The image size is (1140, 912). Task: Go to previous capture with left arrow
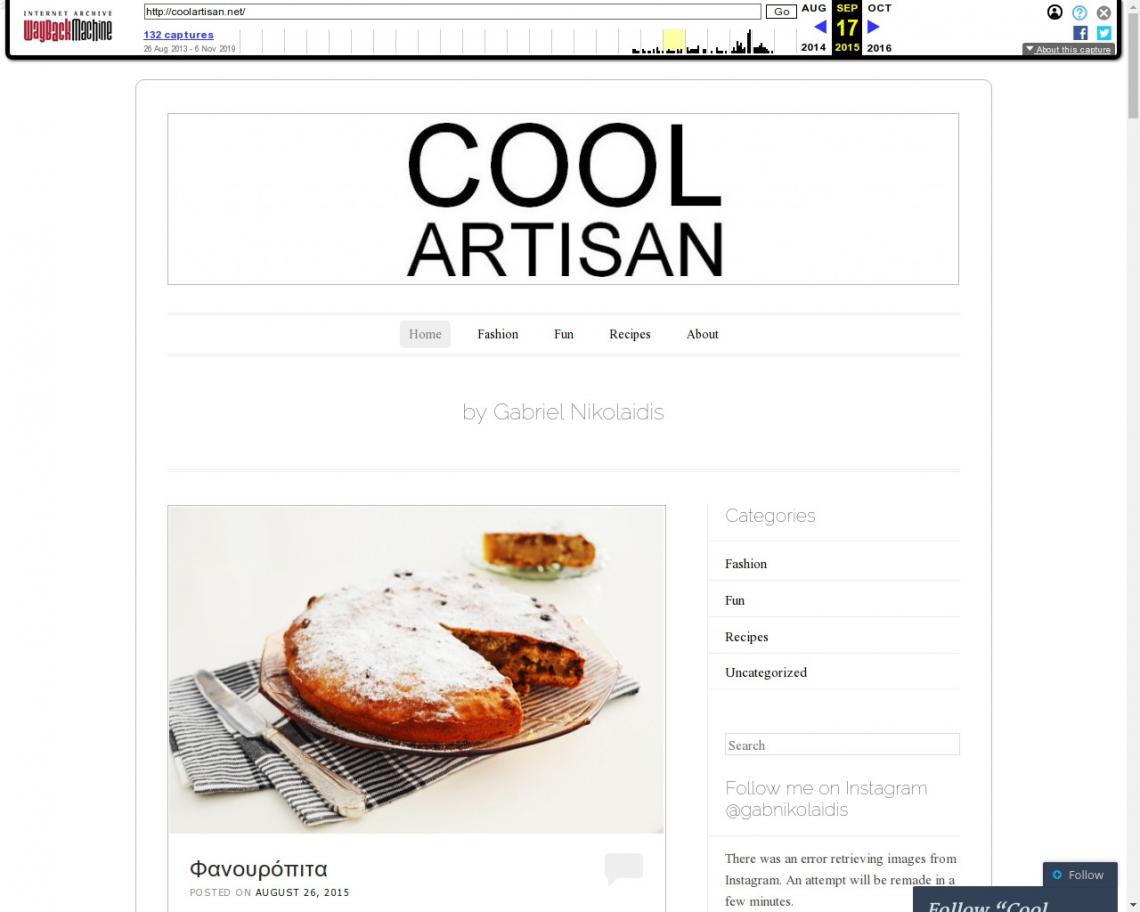[820, 27]
